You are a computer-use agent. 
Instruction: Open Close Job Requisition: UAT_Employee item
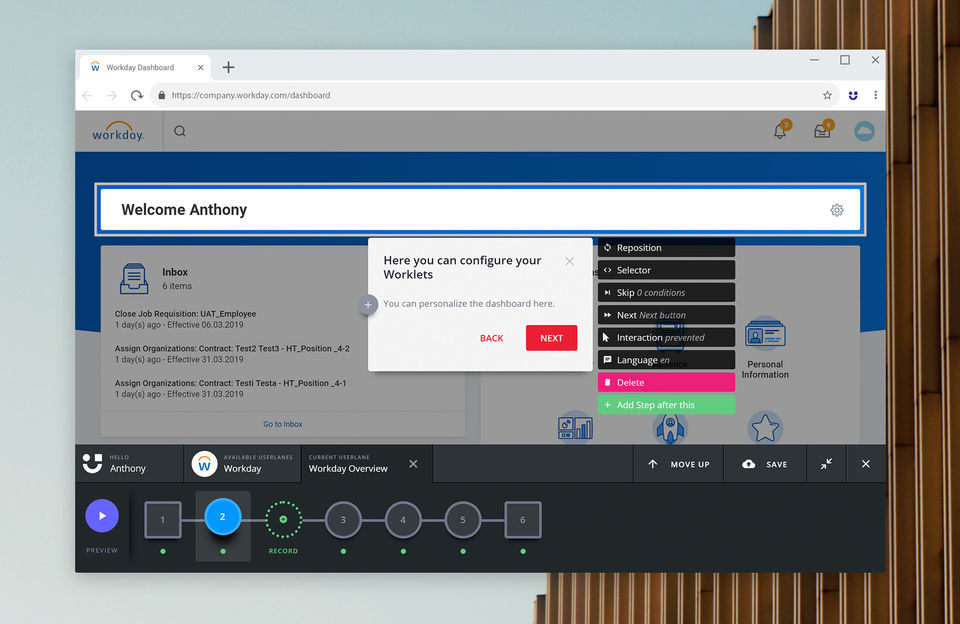point(186,319)
